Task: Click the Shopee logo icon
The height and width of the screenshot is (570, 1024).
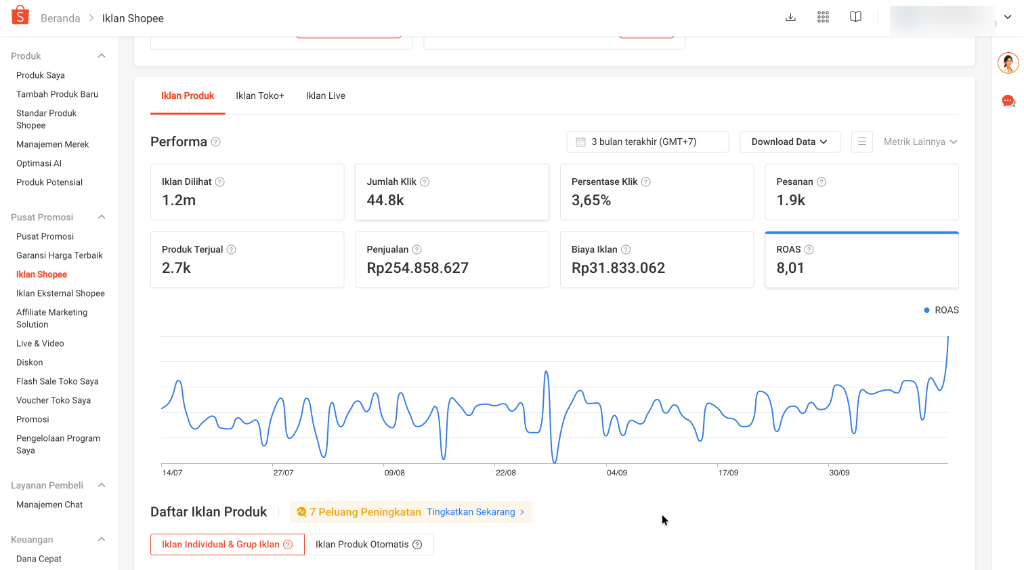Action: coord(20,16)
